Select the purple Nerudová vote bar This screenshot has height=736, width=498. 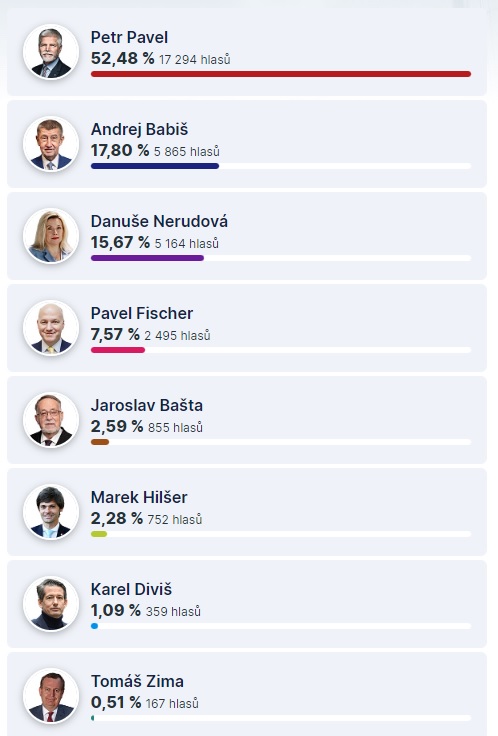click(147, 258)
